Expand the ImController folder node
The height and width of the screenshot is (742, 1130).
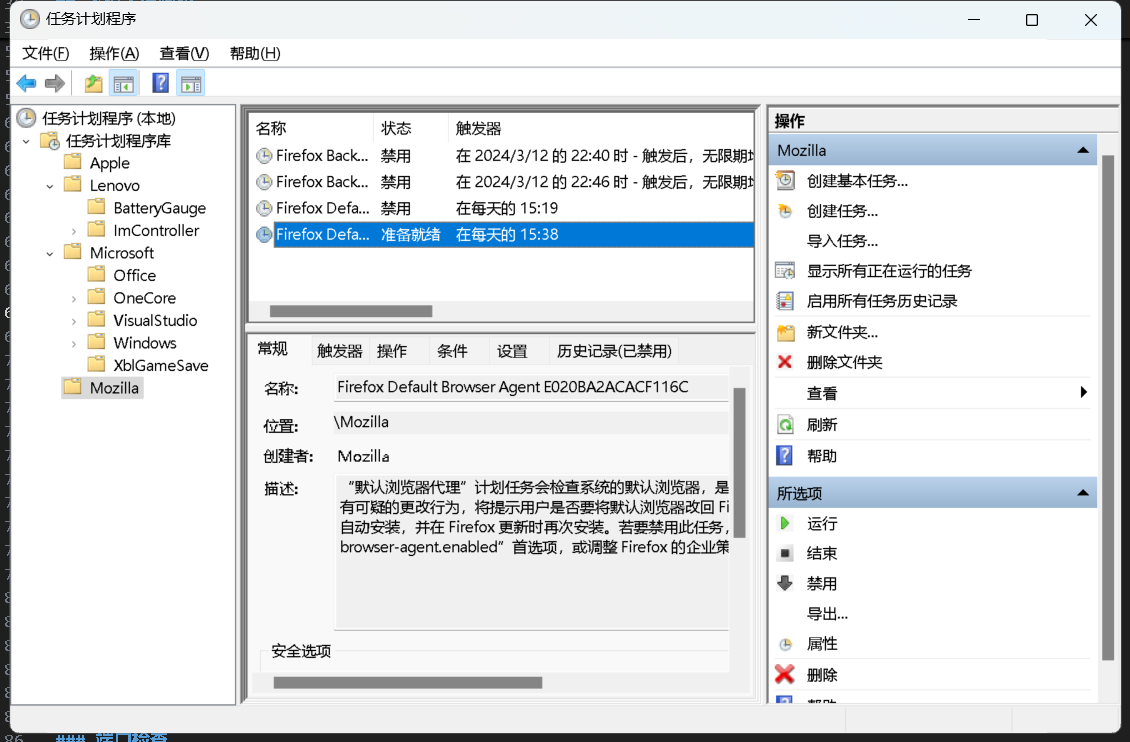tap(74, 231)
